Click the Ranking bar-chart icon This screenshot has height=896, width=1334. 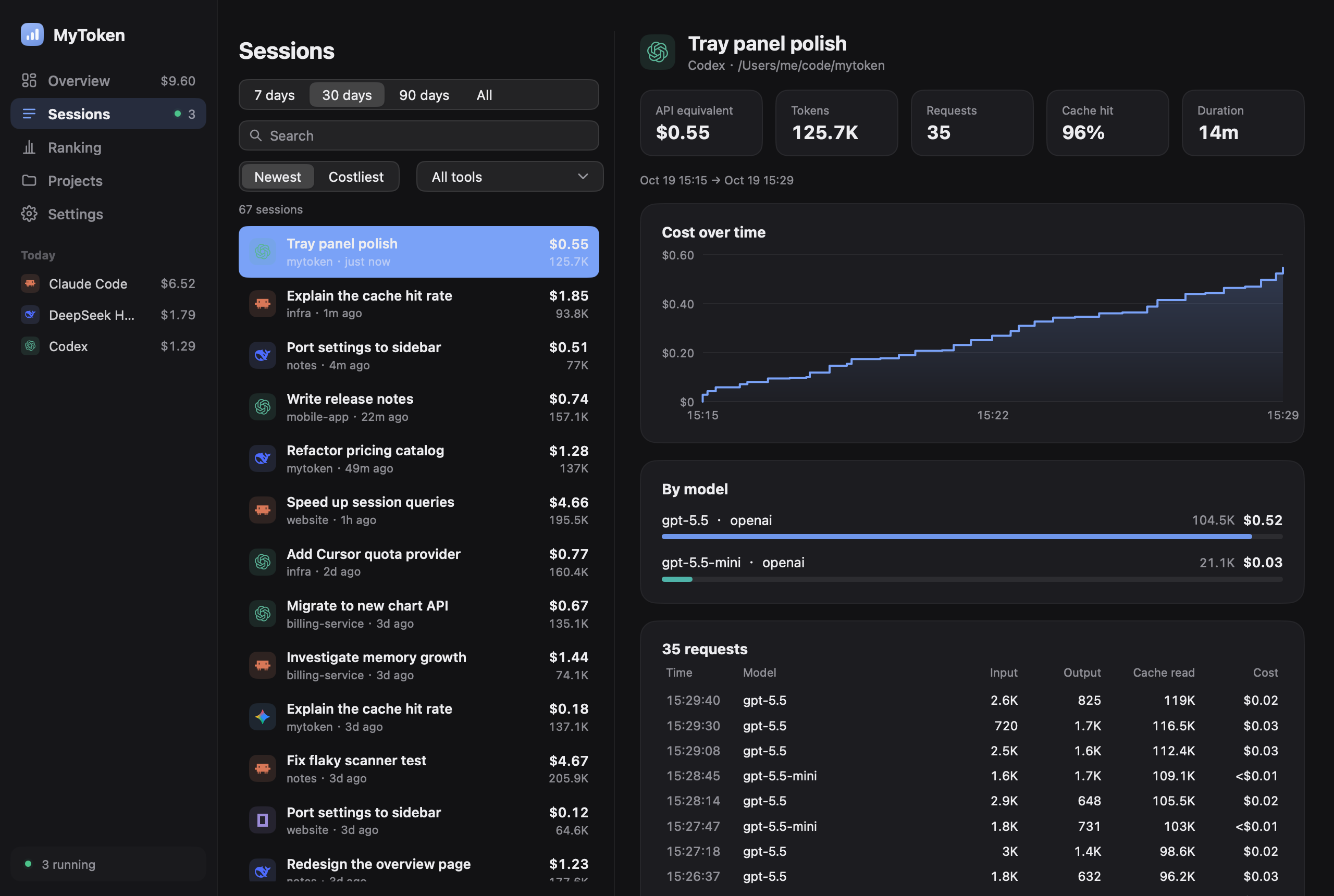(x=29, y=147)
